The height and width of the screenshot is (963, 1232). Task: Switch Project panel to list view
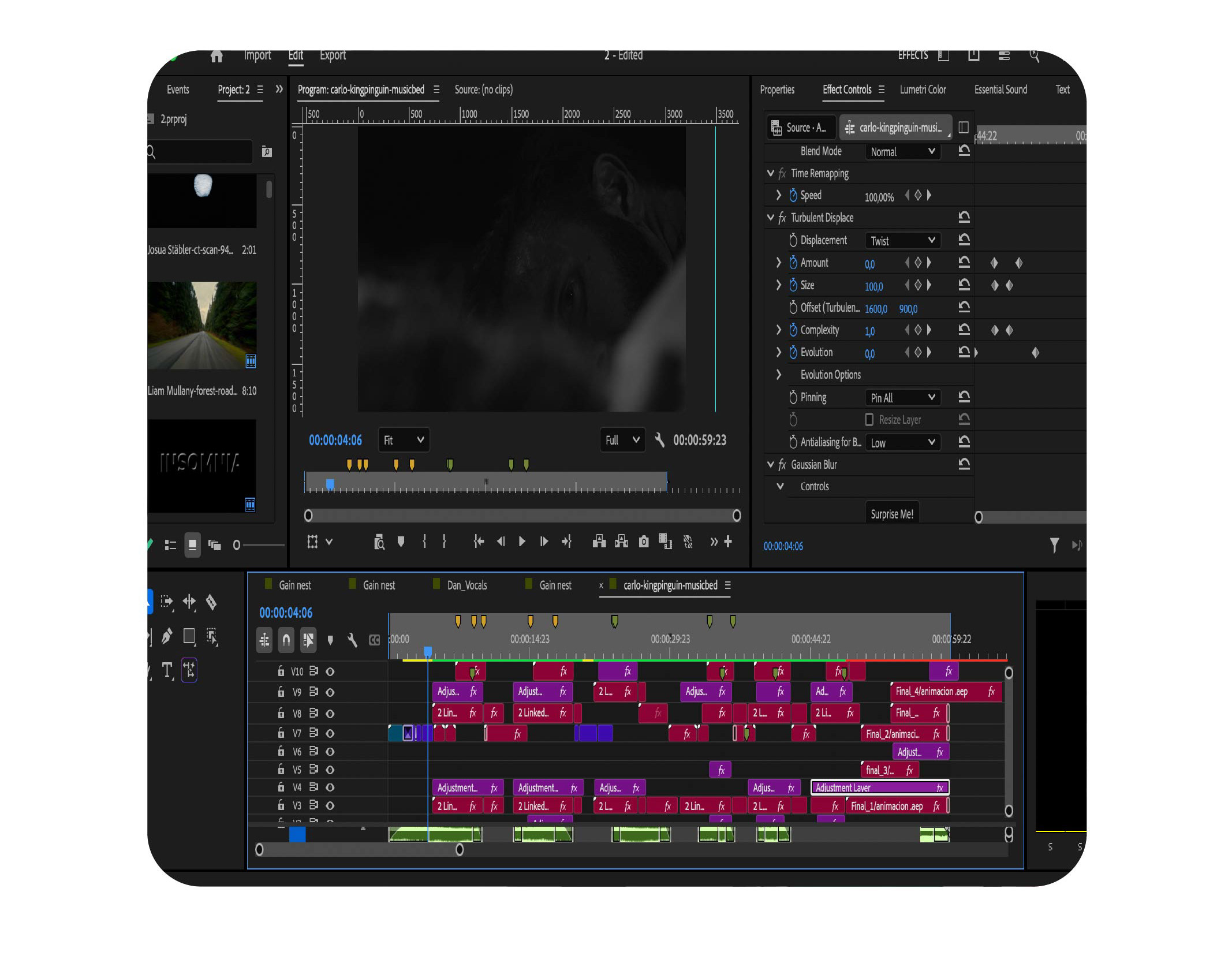point(170,545)
